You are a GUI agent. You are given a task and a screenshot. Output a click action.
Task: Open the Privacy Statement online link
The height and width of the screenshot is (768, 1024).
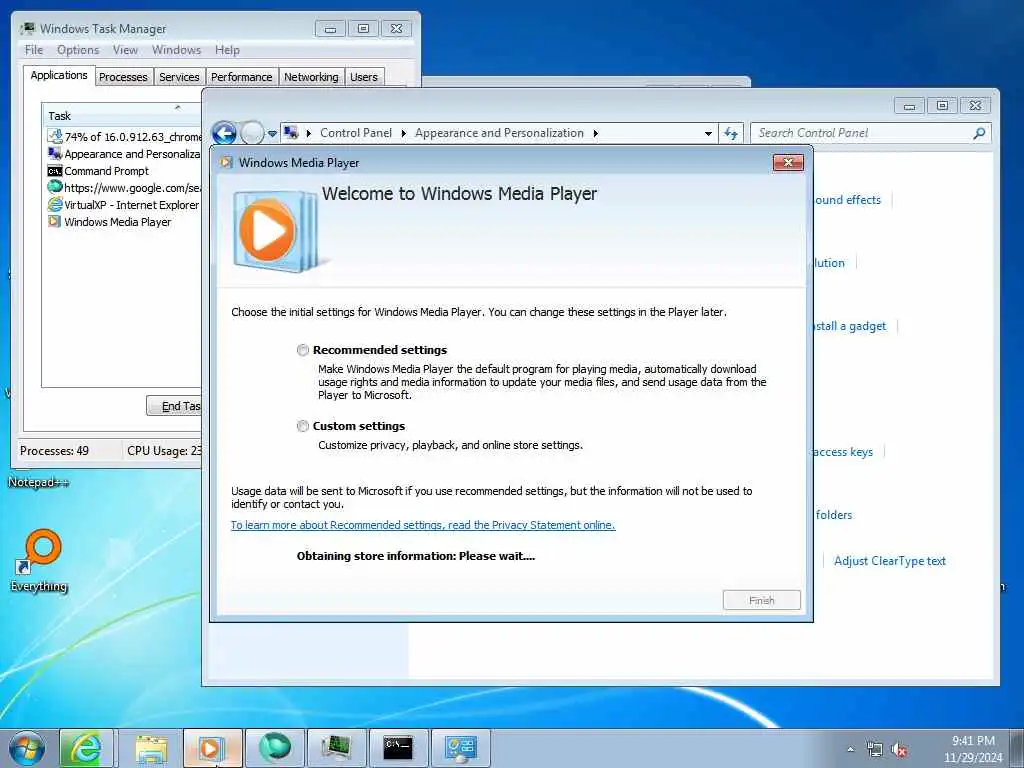(x=423, y=525)
